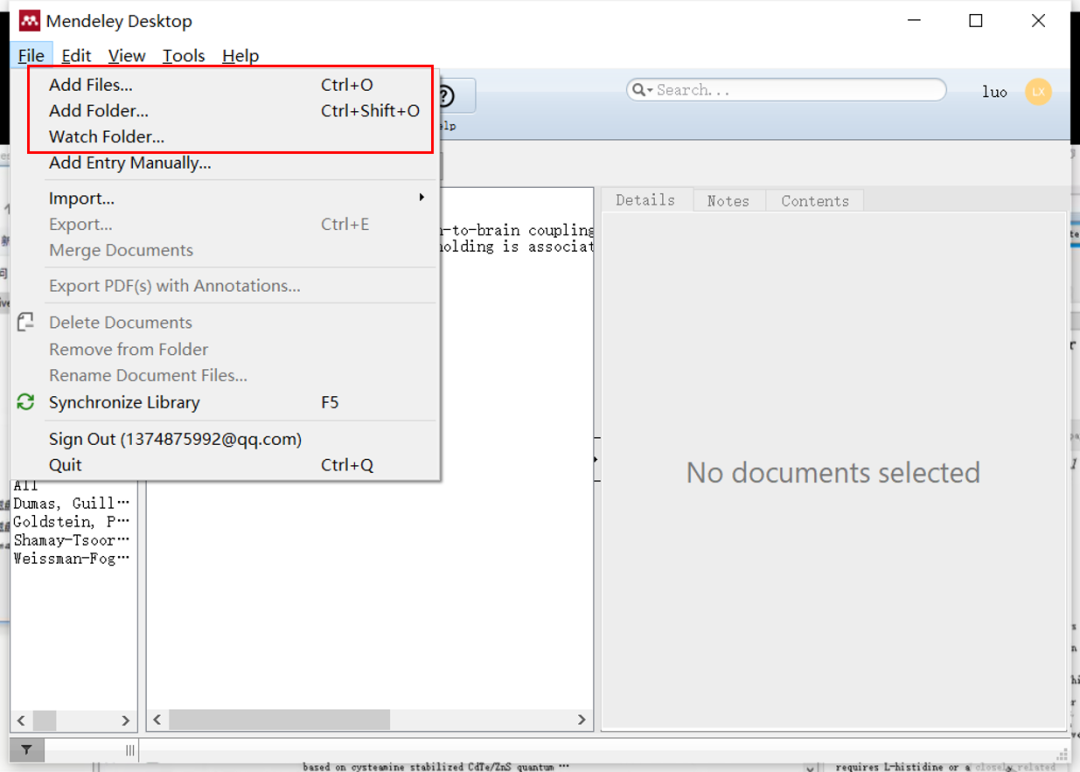
Task: Maximize the Mendeley Desktop window
Action: tap(975, 21)
